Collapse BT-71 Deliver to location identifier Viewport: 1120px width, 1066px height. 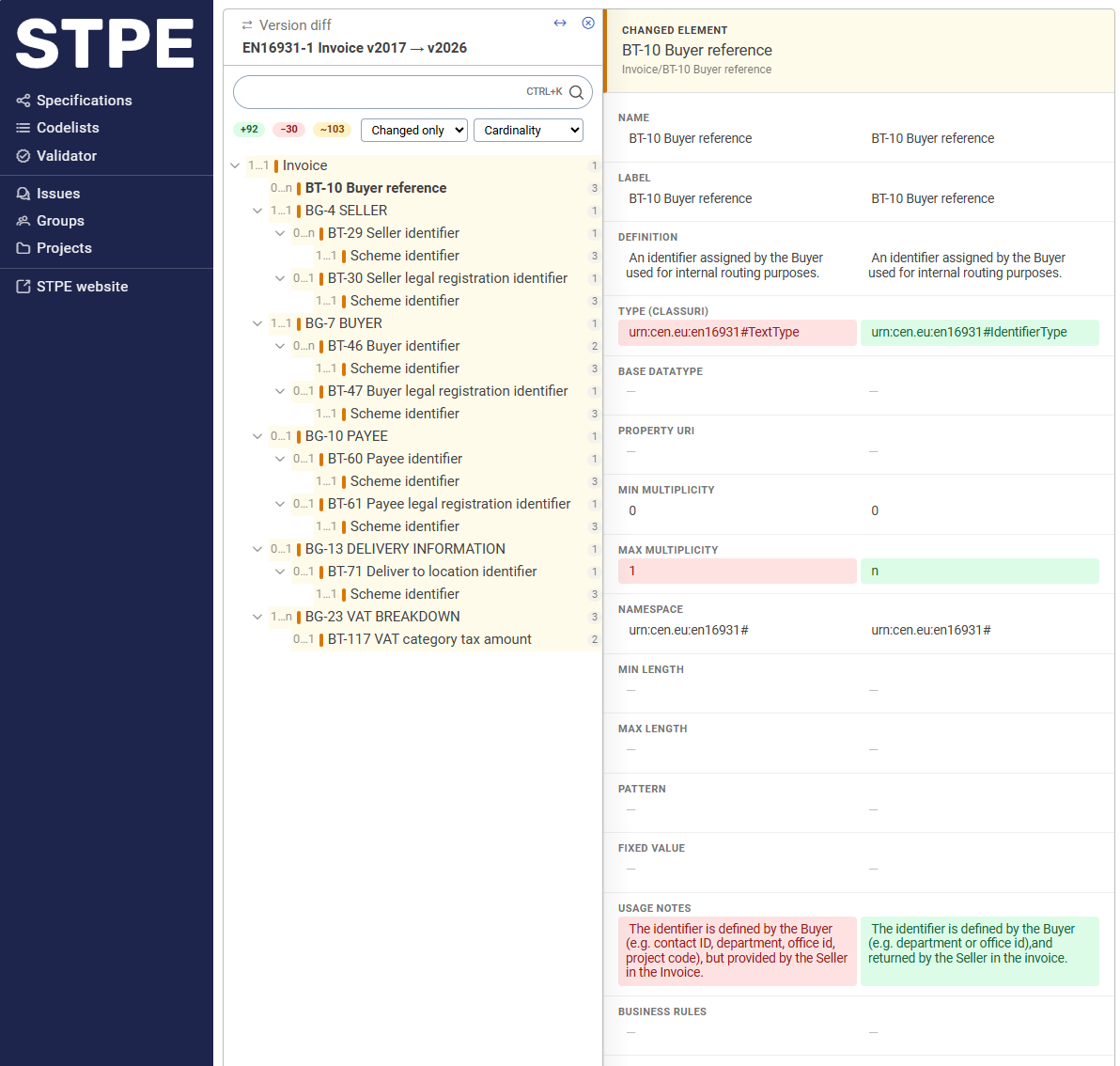pos(280,572)
